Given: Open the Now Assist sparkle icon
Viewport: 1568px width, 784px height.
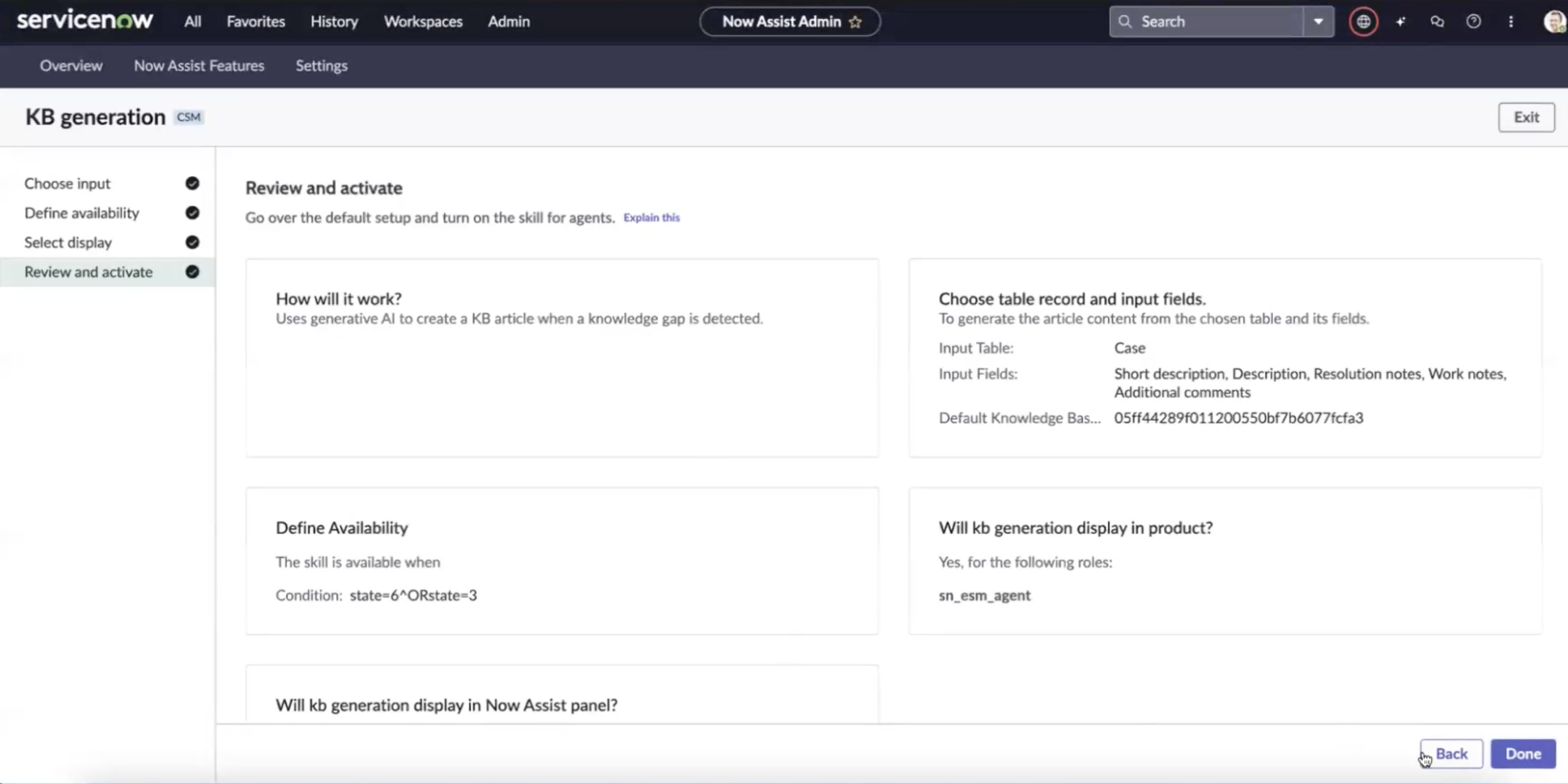Looking at the screenshot, I should tap(1400, 22).
